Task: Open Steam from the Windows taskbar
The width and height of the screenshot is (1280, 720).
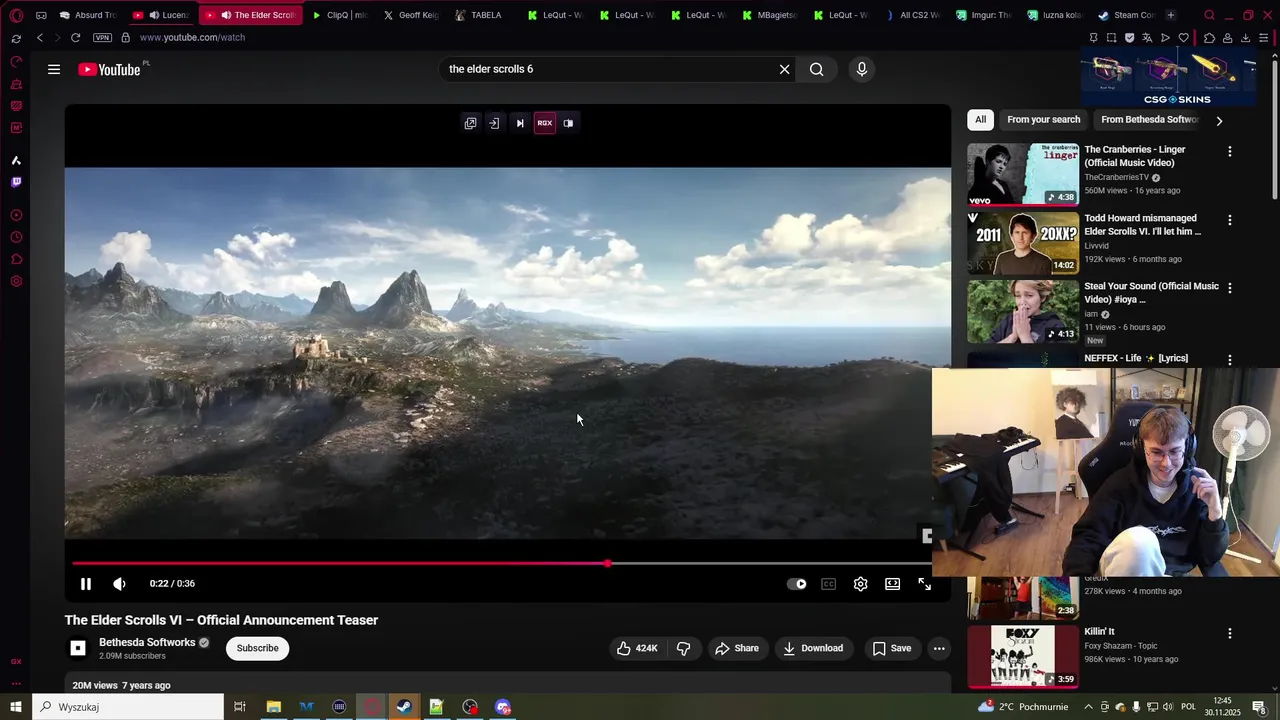Action: pos(404,707)
